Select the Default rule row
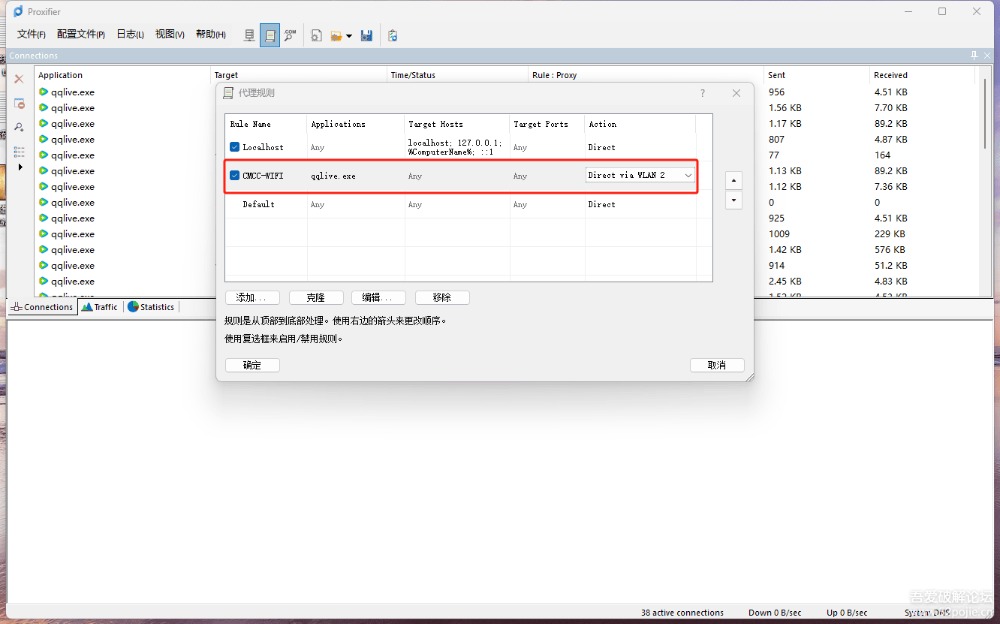 click(x=258, y=204)
